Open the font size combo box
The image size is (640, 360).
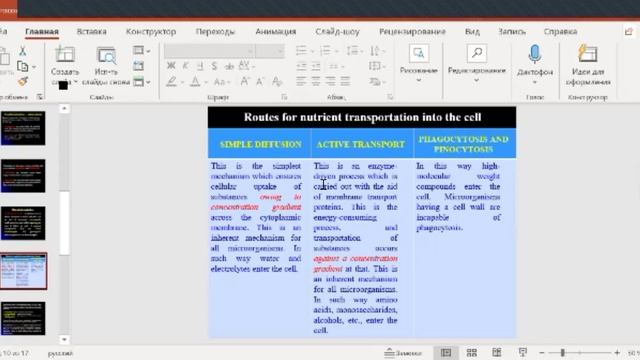(270, 51)
